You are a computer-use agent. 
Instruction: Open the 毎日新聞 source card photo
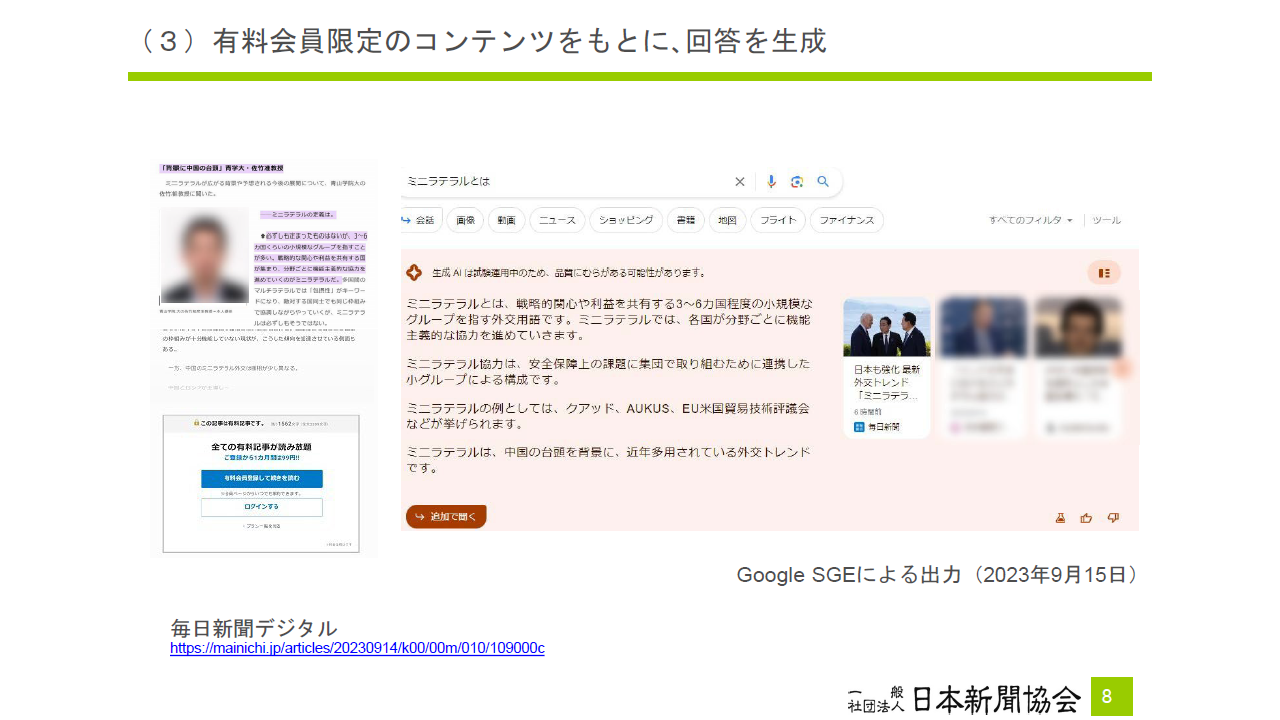point(887,327)
